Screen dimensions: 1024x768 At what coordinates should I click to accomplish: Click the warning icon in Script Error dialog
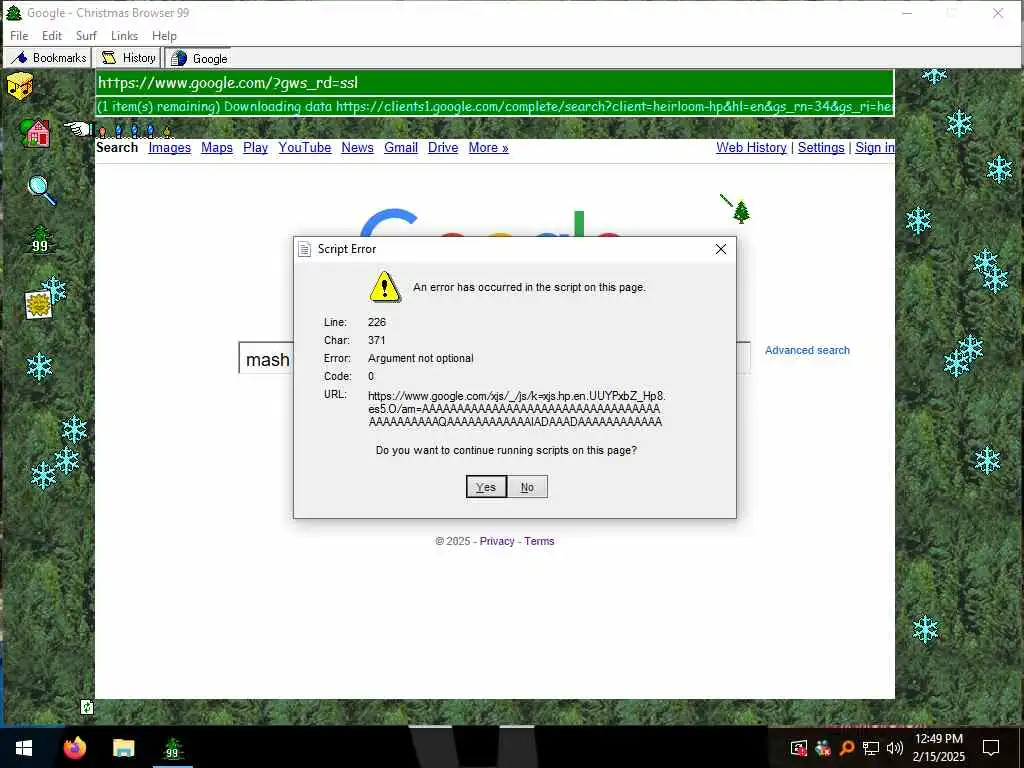385,286
